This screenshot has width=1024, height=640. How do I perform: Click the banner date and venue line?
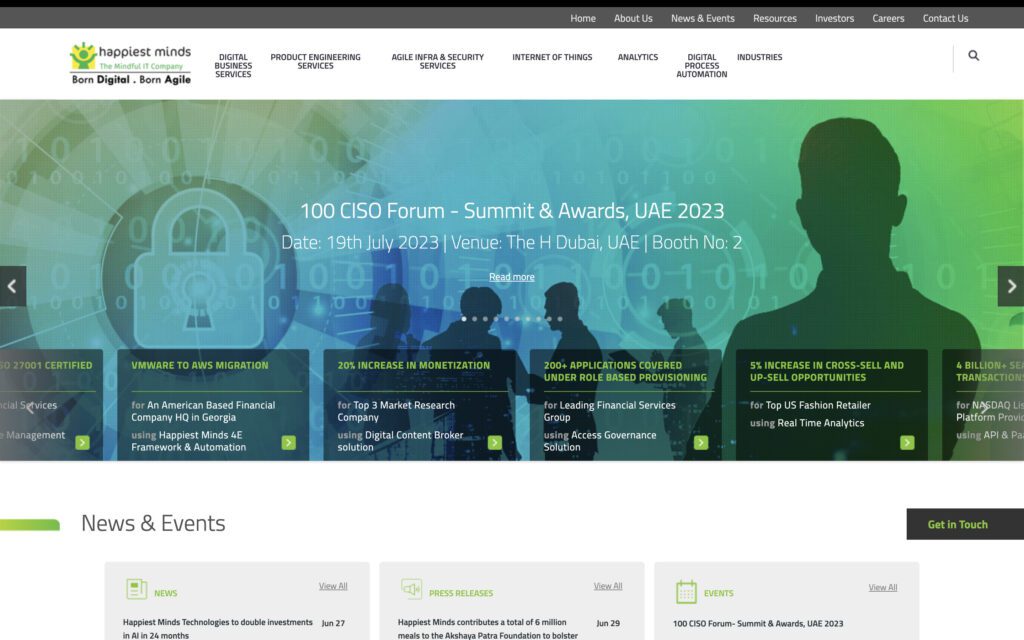pos(512,242)
